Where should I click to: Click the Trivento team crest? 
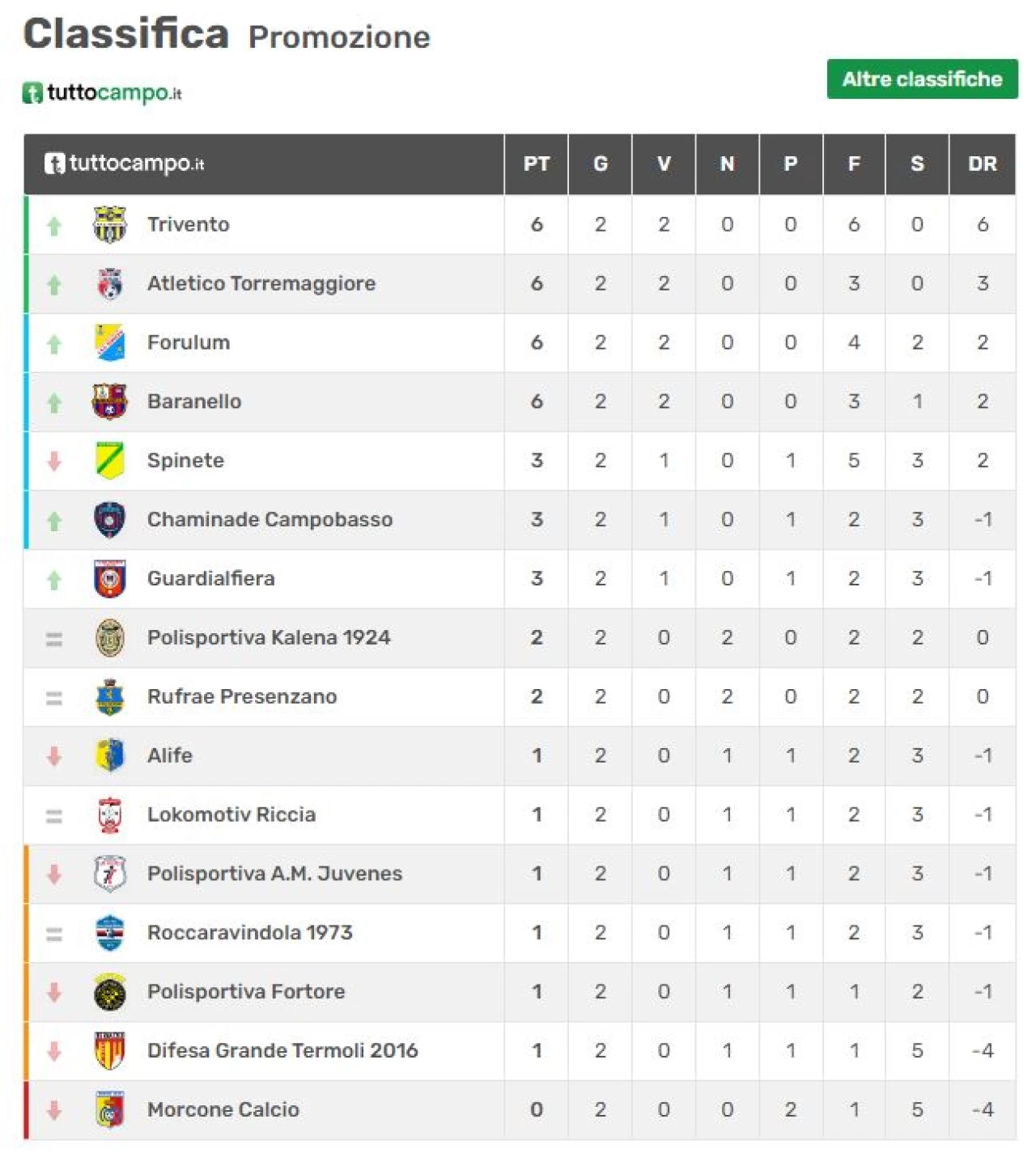(109, 224)
